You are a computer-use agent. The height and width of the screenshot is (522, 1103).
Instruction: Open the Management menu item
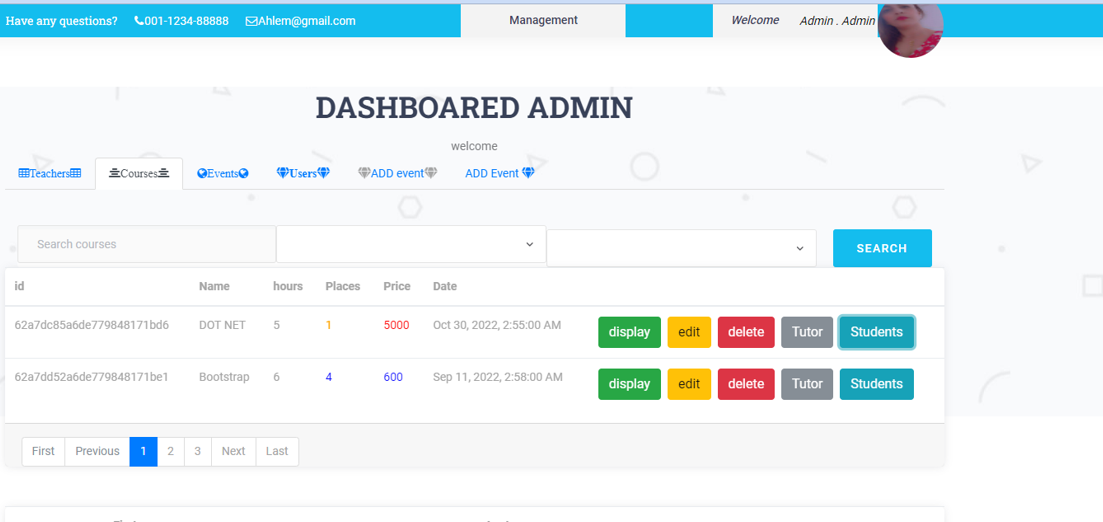coord(543,20)
